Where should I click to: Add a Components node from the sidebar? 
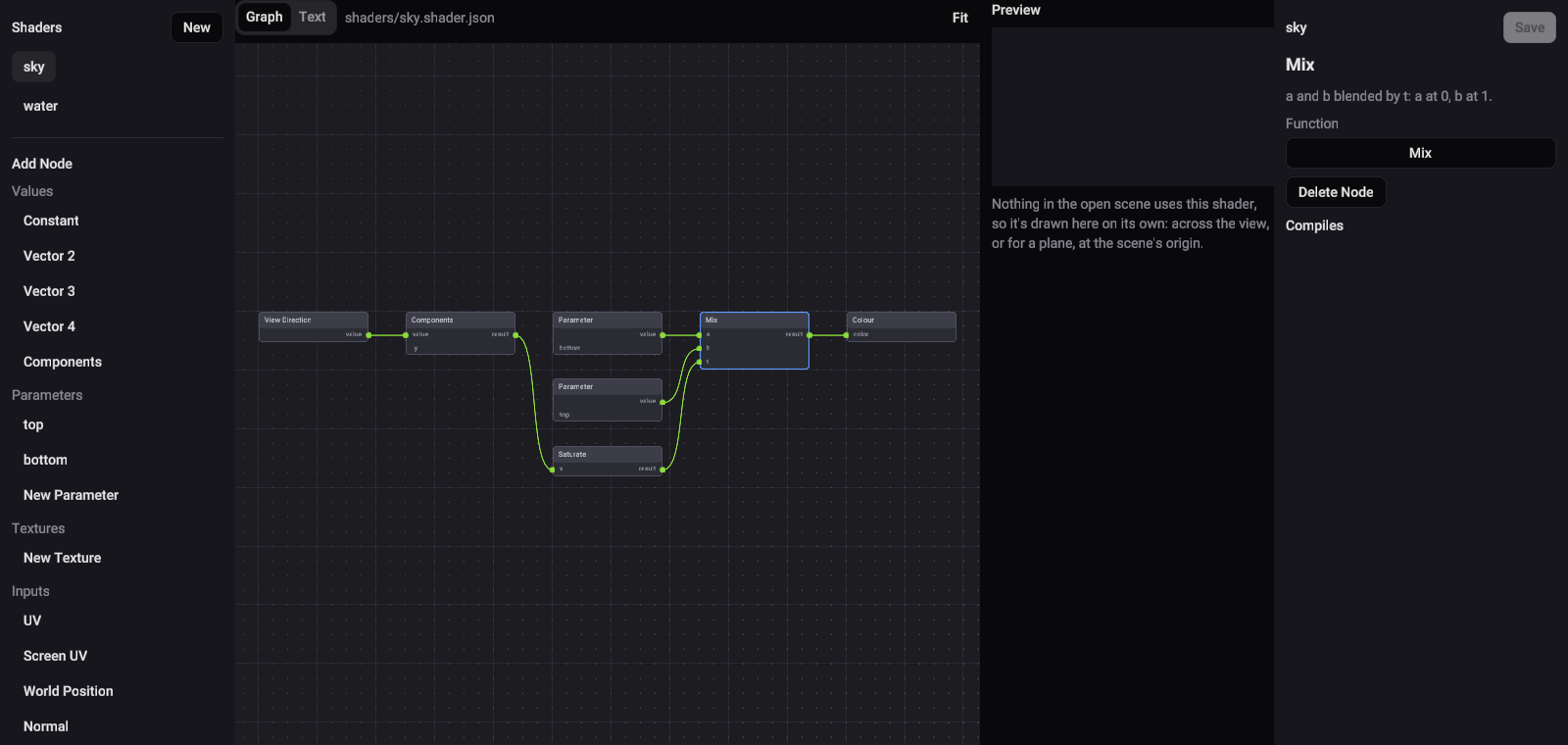[x=63, y=362]
